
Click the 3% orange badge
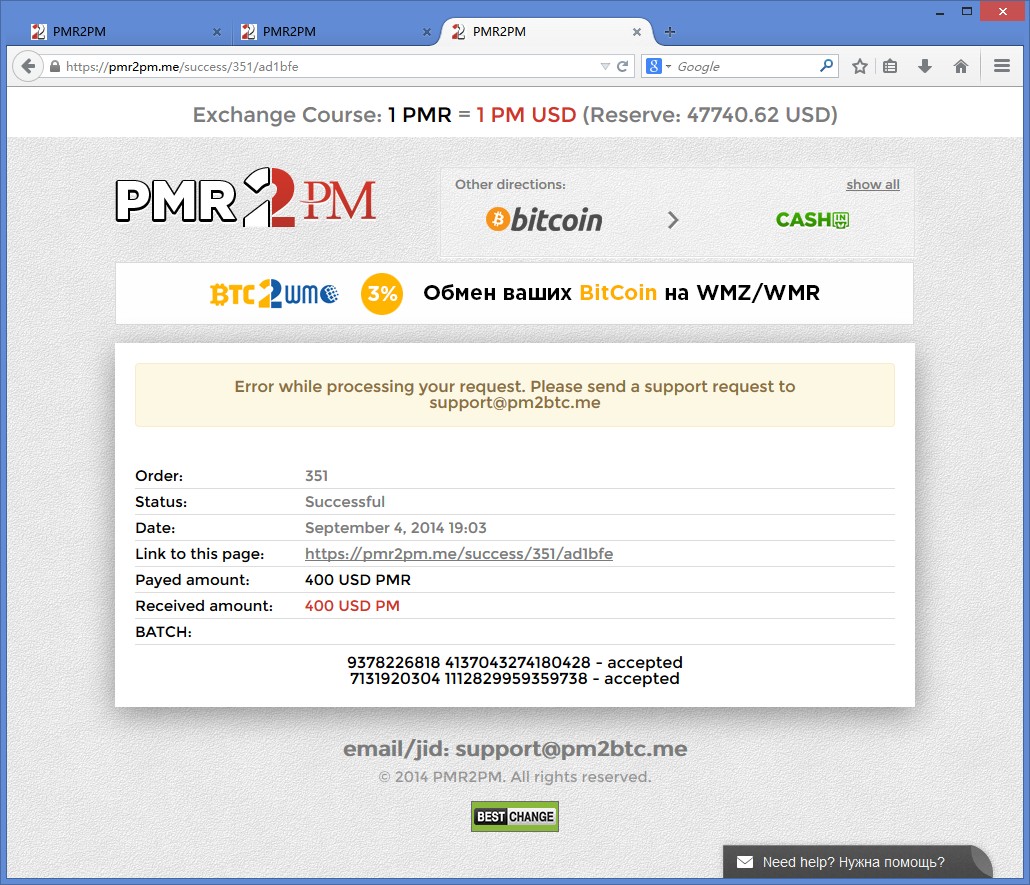382,294
